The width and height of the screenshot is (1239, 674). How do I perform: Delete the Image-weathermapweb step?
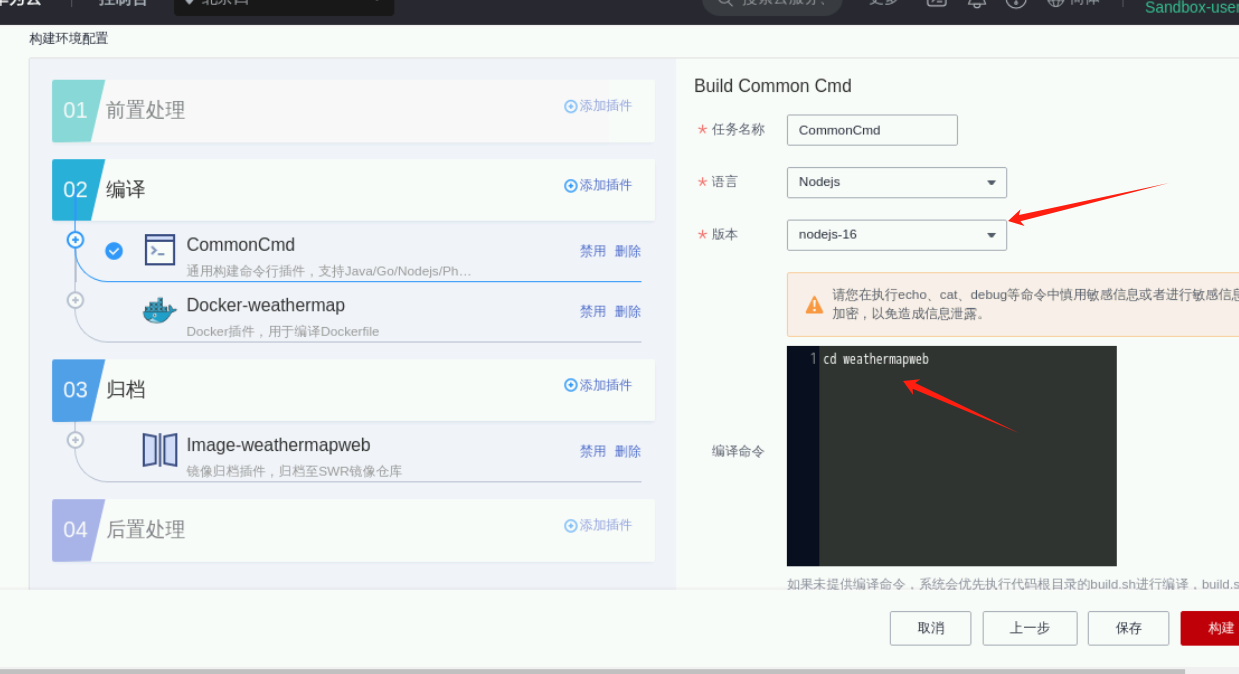pos(628,452)
